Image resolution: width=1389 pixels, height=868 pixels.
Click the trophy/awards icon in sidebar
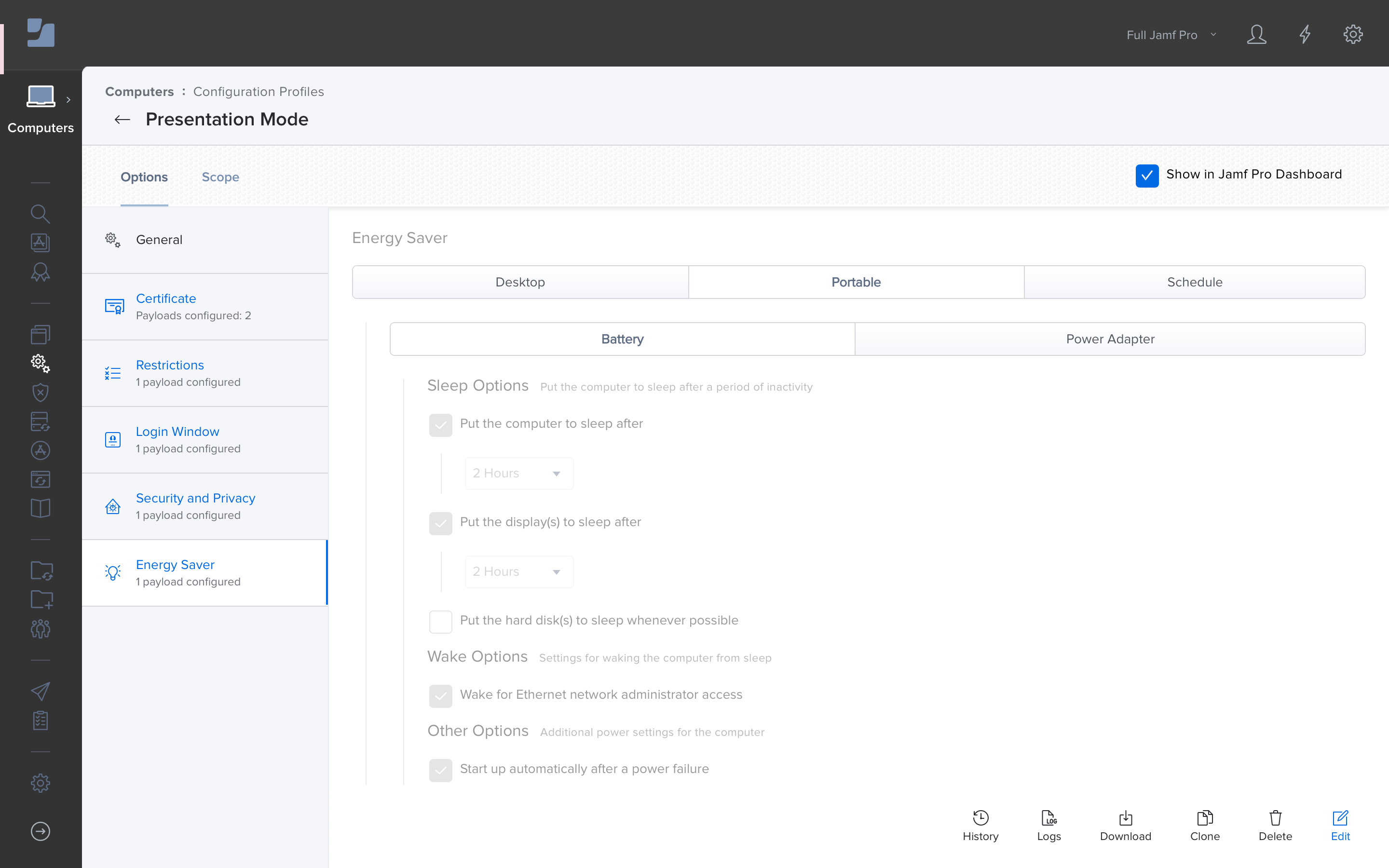tap(40, 272)
